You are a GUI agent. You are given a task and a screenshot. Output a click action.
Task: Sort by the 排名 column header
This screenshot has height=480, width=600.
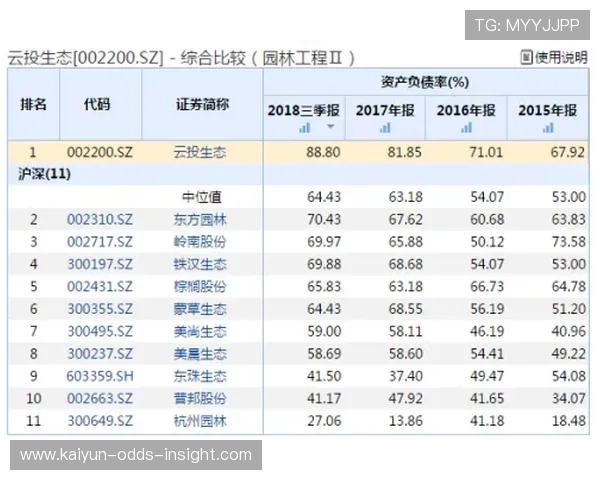tap(34, 104)
